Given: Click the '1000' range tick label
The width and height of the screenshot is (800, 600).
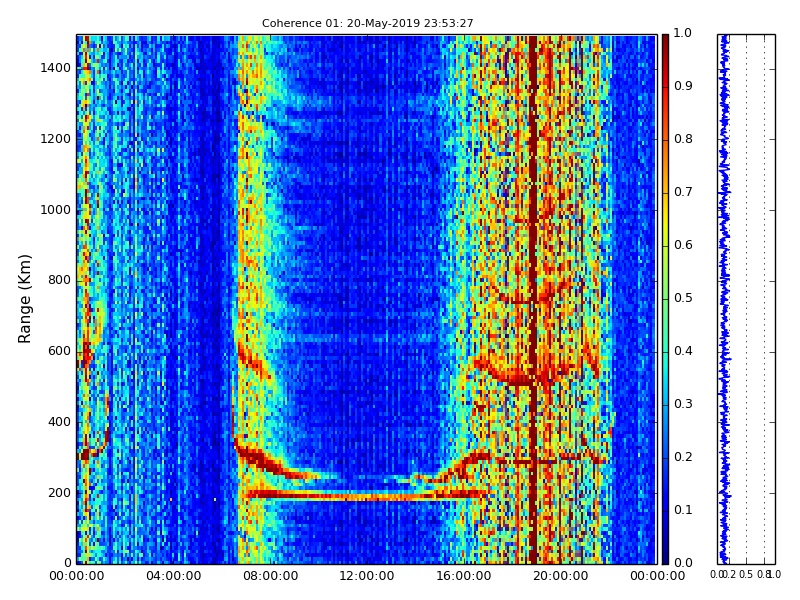Looking at the screenshot, I should [x=55, y=210].
